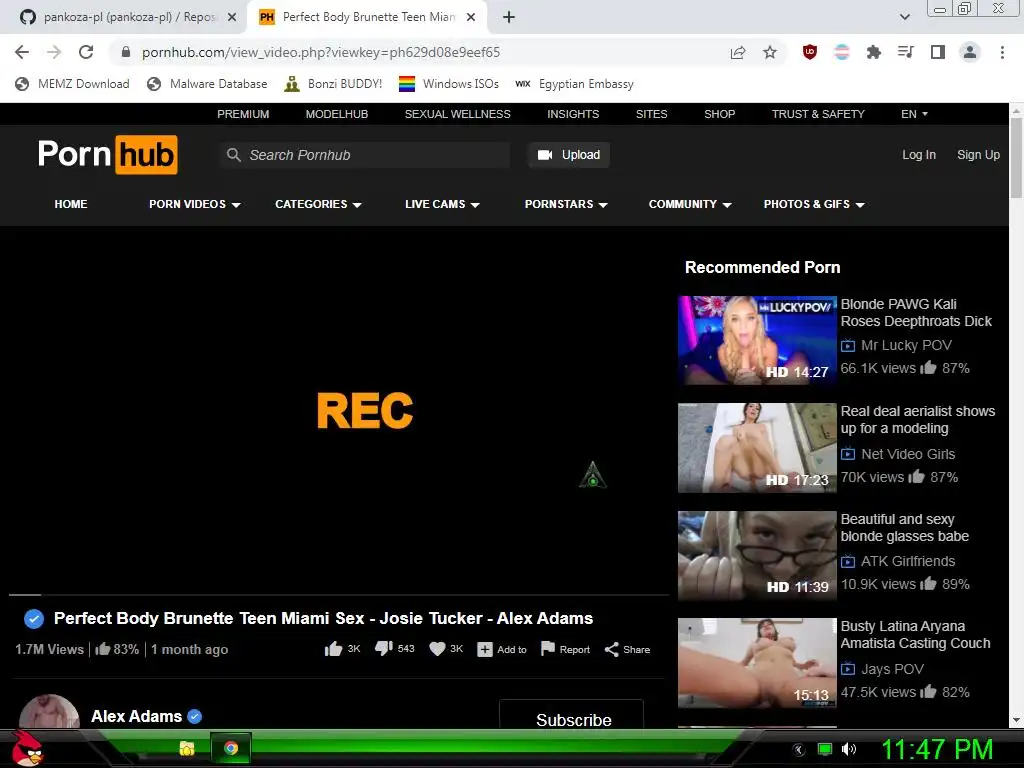Expand the COMMUNITY dropdown menu
The height and width of the screenshot is (768, 1024).
(690, 204)
